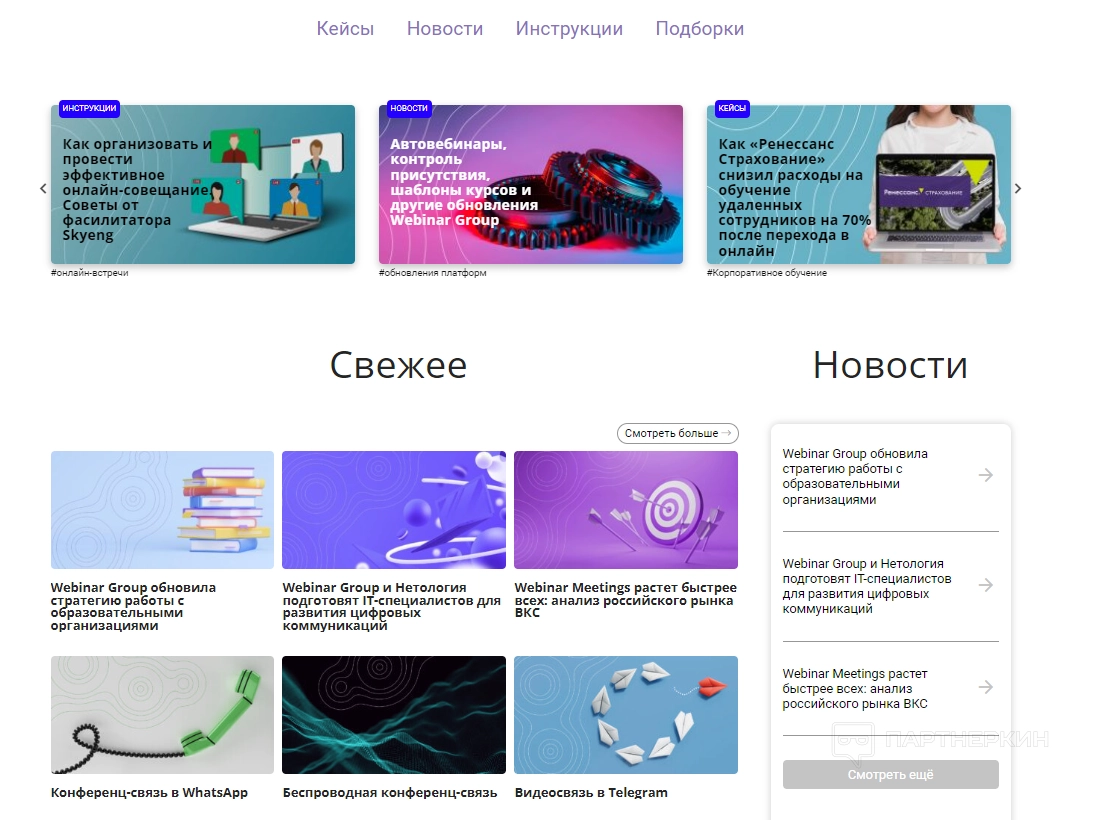Open card title Webinar Meetings растет быстрее
1100x820 pixels.
pyautogui.click(x=626, y=600)
